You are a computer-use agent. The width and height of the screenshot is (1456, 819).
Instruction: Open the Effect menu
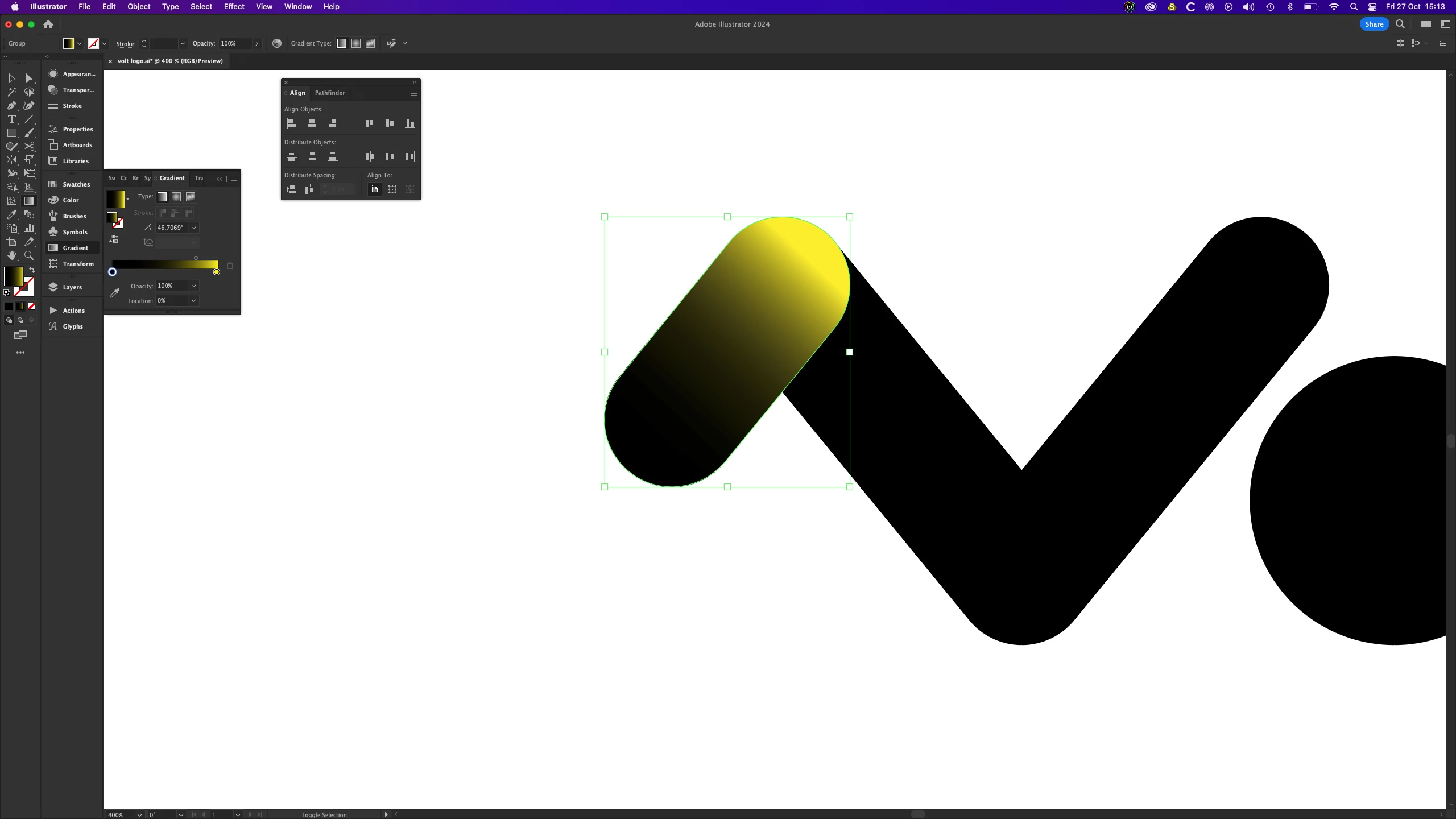(x=234, y=7)
